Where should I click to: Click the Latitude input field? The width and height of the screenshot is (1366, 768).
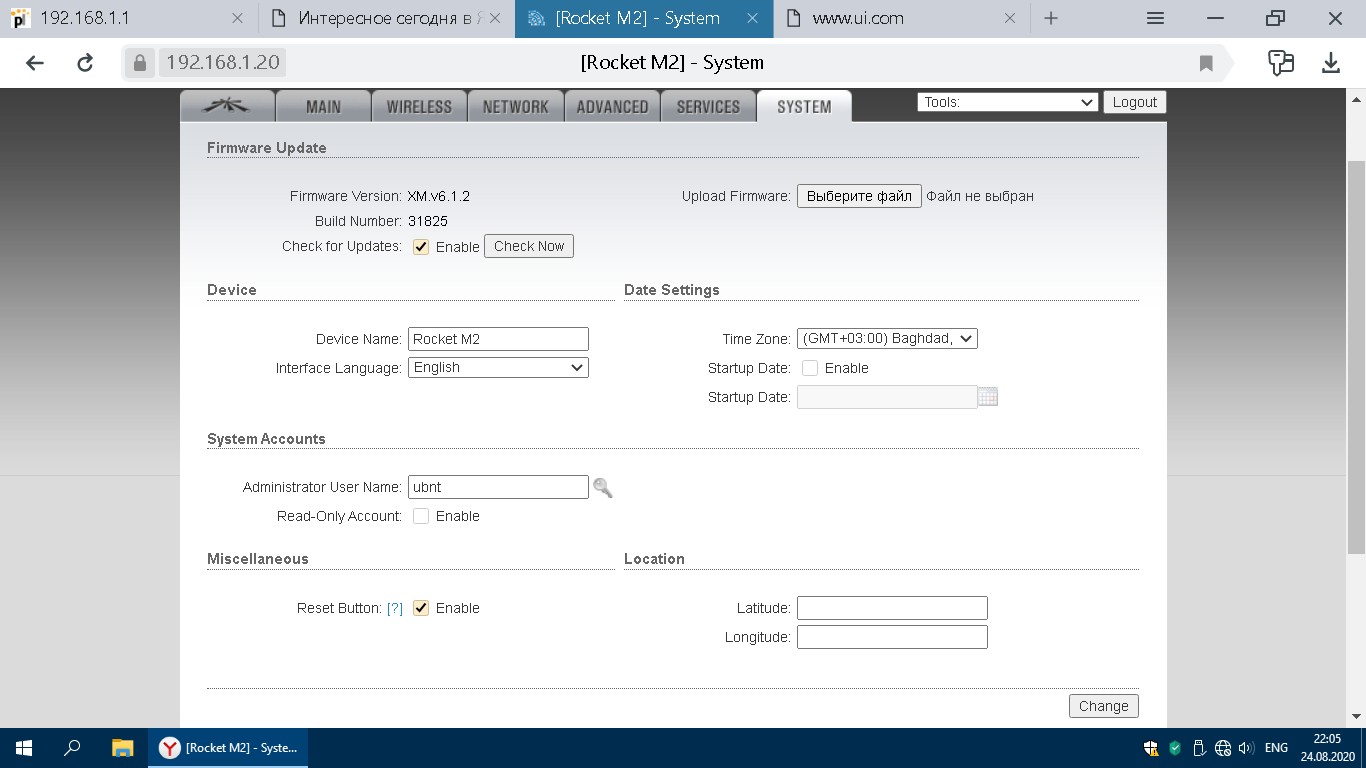click(x=892, y=608)
